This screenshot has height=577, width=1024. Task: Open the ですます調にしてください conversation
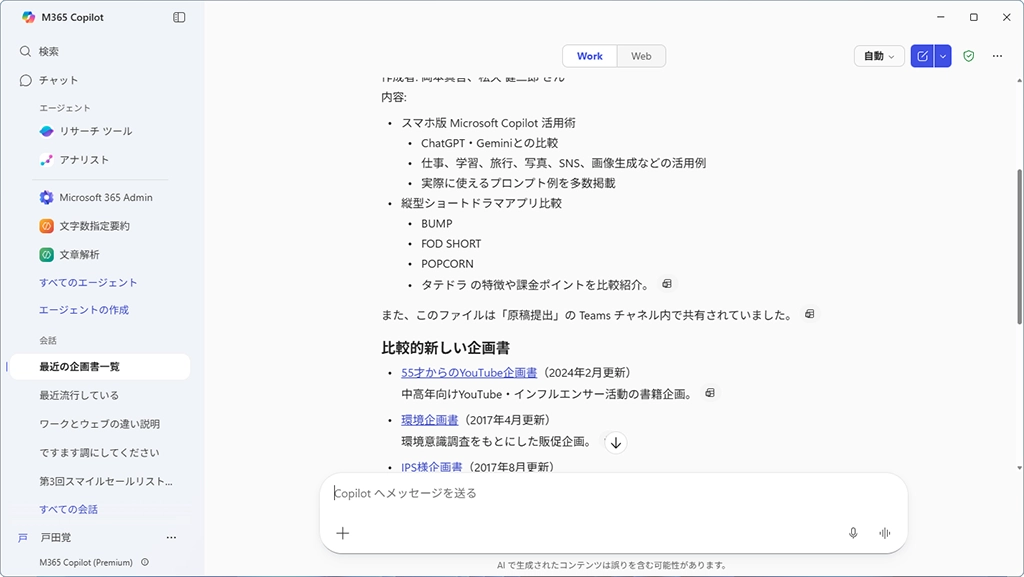(99, 453)
